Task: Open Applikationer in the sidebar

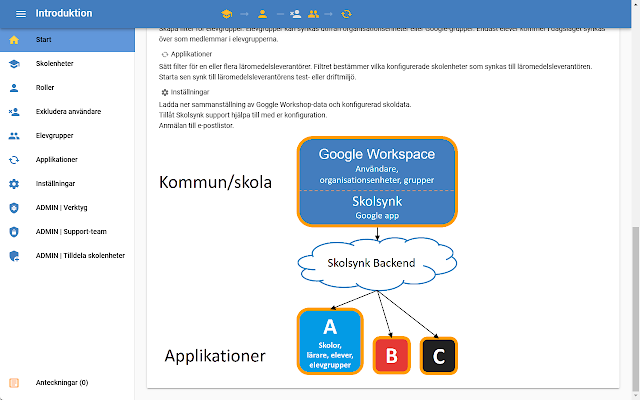Action: tap(67, 160)
